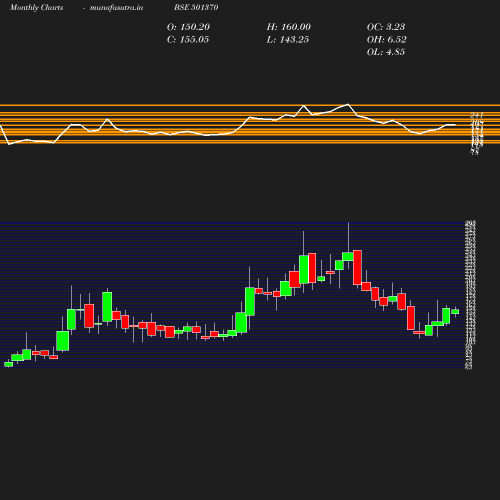The image size is (500, 500).
Task: Click the tallest red candle near the chart peak
Action: (357, 267)
